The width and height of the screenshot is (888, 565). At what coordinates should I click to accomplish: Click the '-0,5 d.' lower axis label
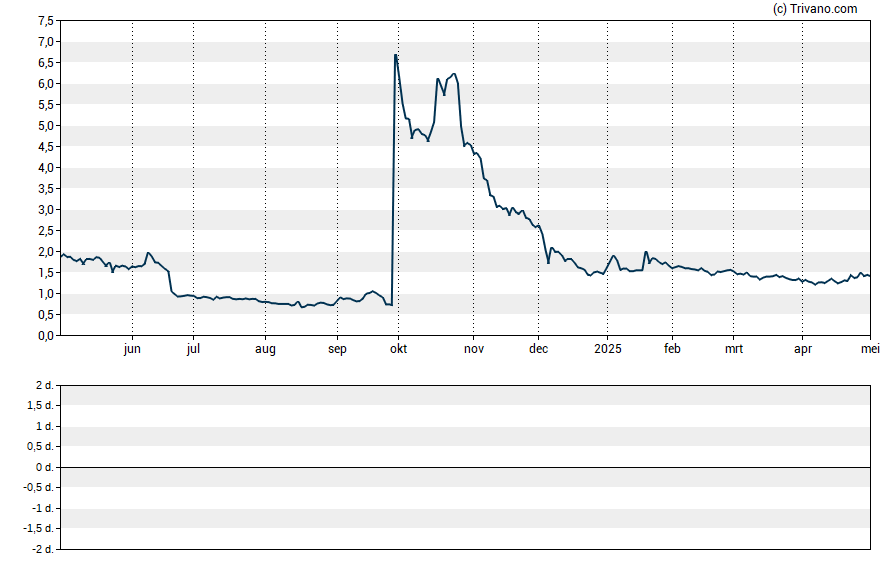coord(38,487)
